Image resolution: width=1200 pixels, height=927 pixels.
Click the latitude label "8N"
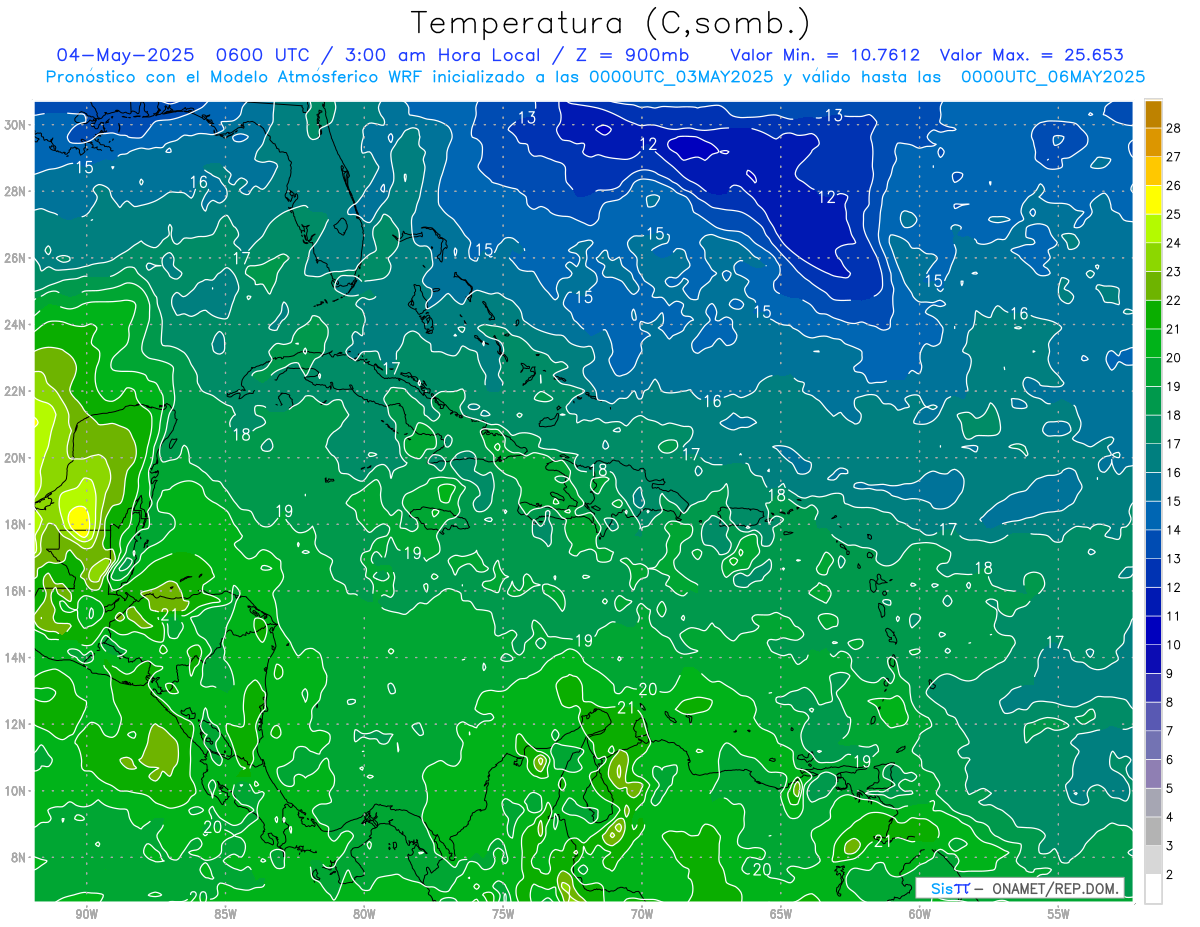[18, 858]
